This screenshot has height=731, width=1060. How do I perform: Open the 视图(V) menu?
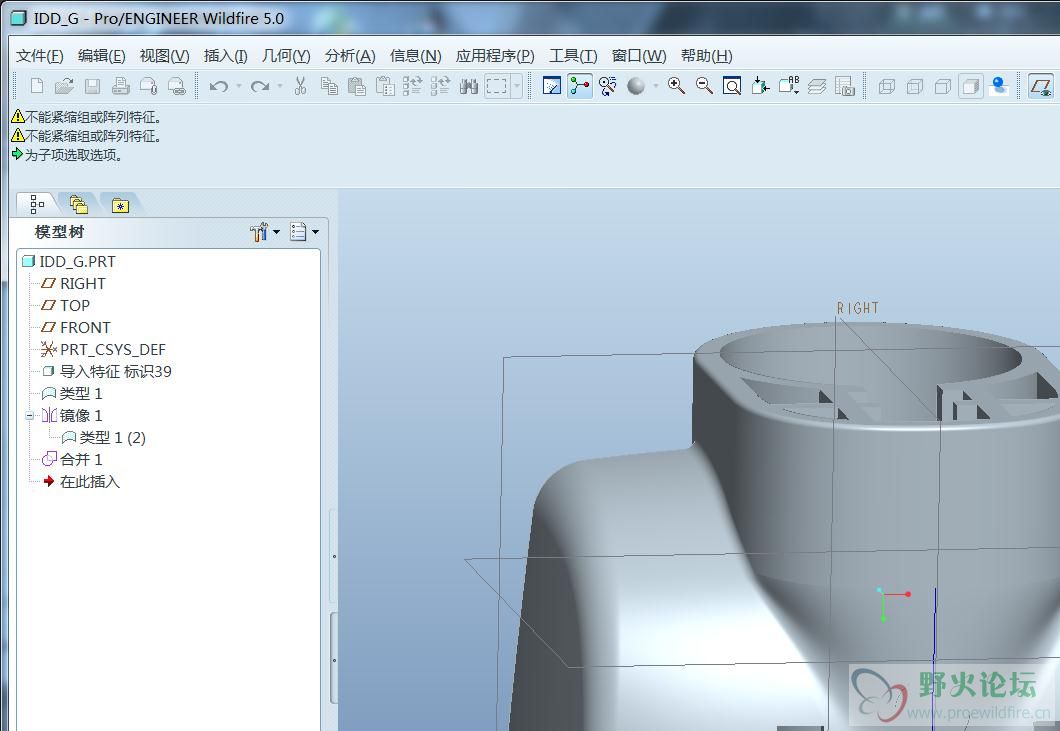164,55
